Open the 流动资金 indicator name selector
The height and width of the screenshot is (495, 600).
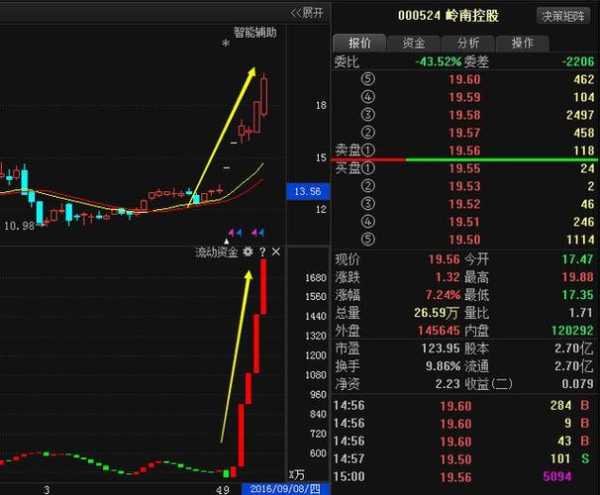(215, 251)
